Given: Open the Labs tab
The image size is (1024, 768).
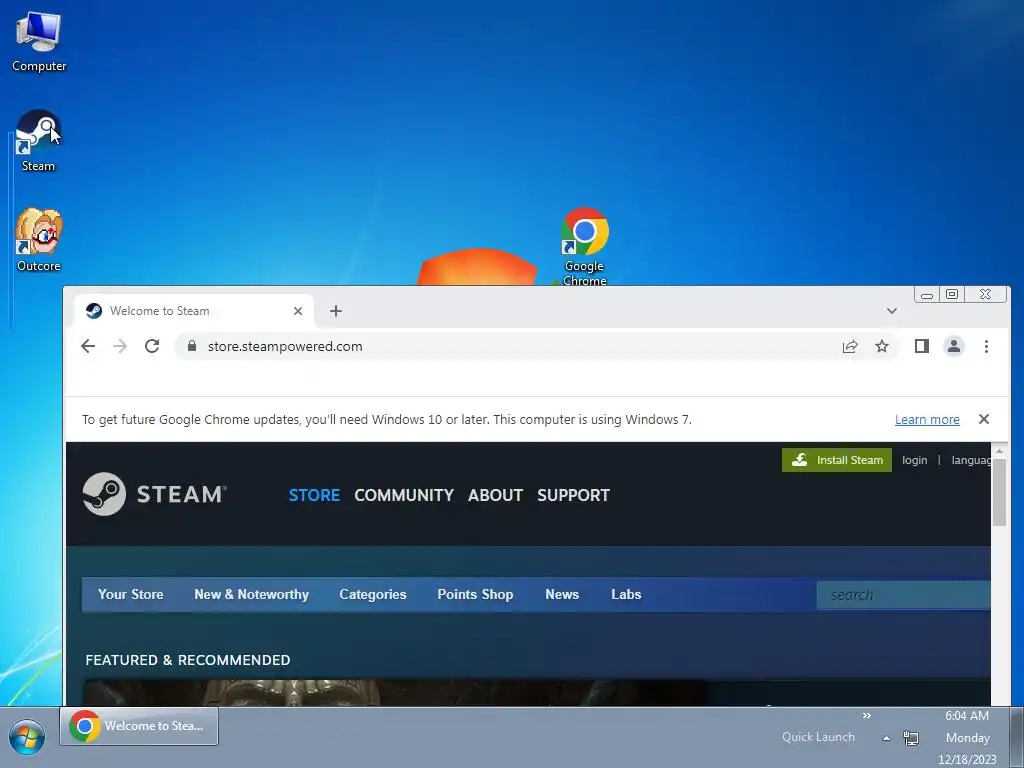Looking at the screenshot, I should click(x=626, y=594).
